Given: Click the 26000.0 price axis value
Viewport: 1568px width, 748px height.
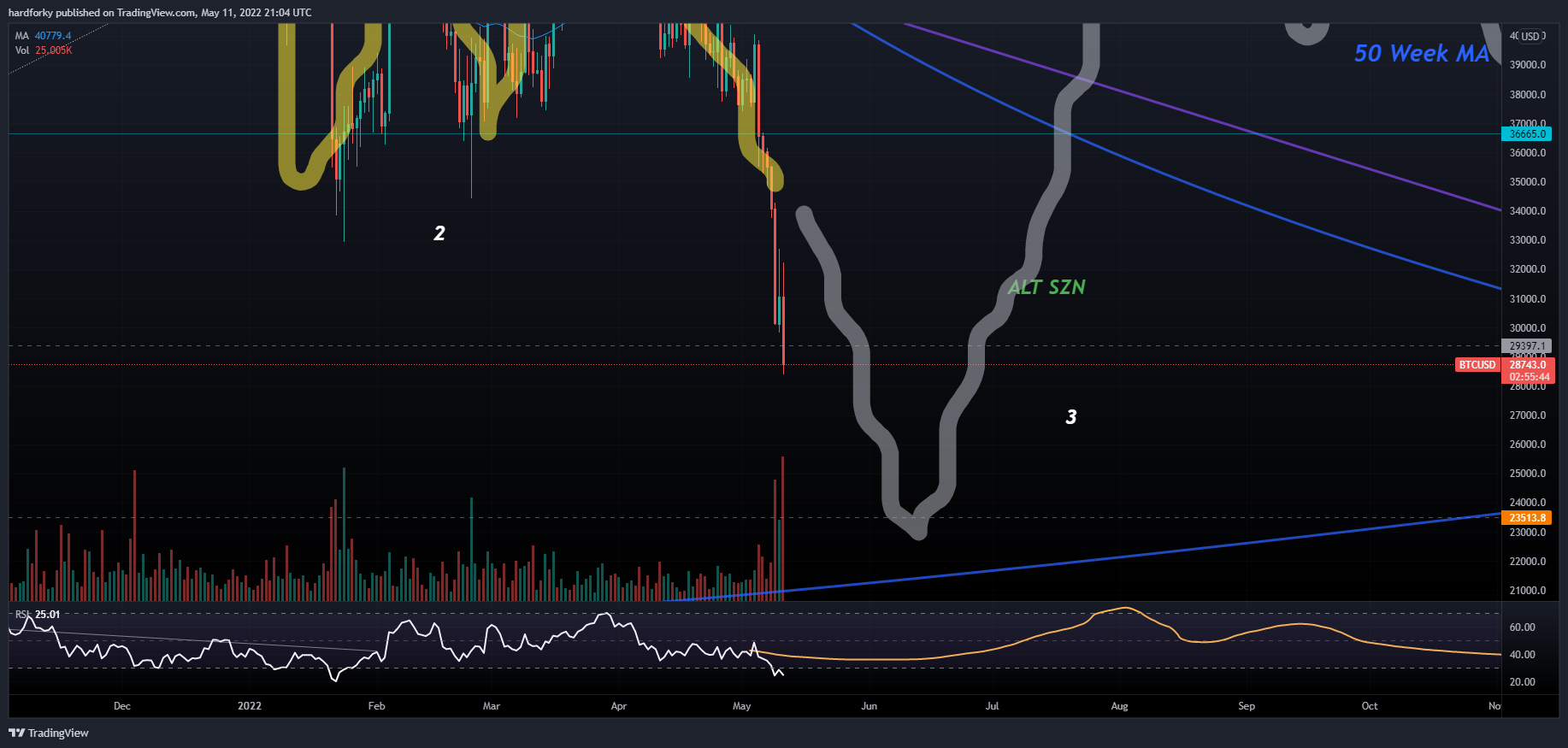Looking at the screenshot, I should [x=1528, y=445].
